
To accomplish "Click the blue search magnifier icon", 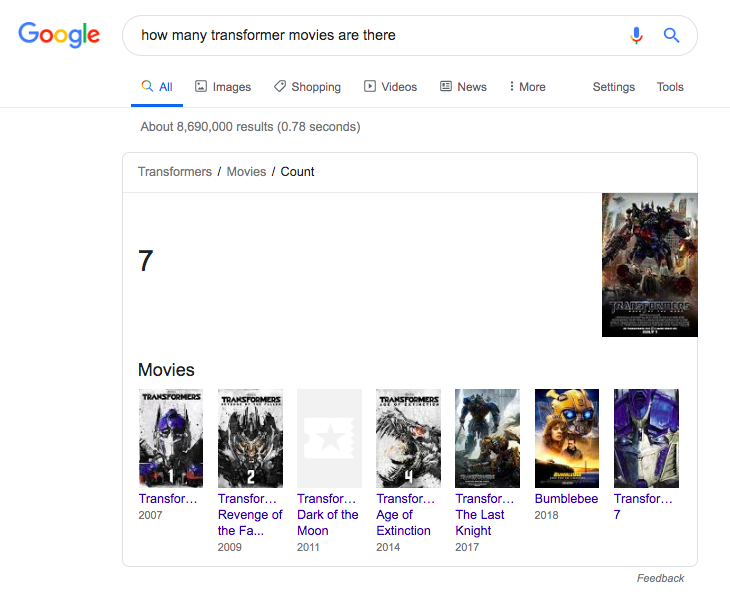I will pyautogui.click(x=672, y=35).
